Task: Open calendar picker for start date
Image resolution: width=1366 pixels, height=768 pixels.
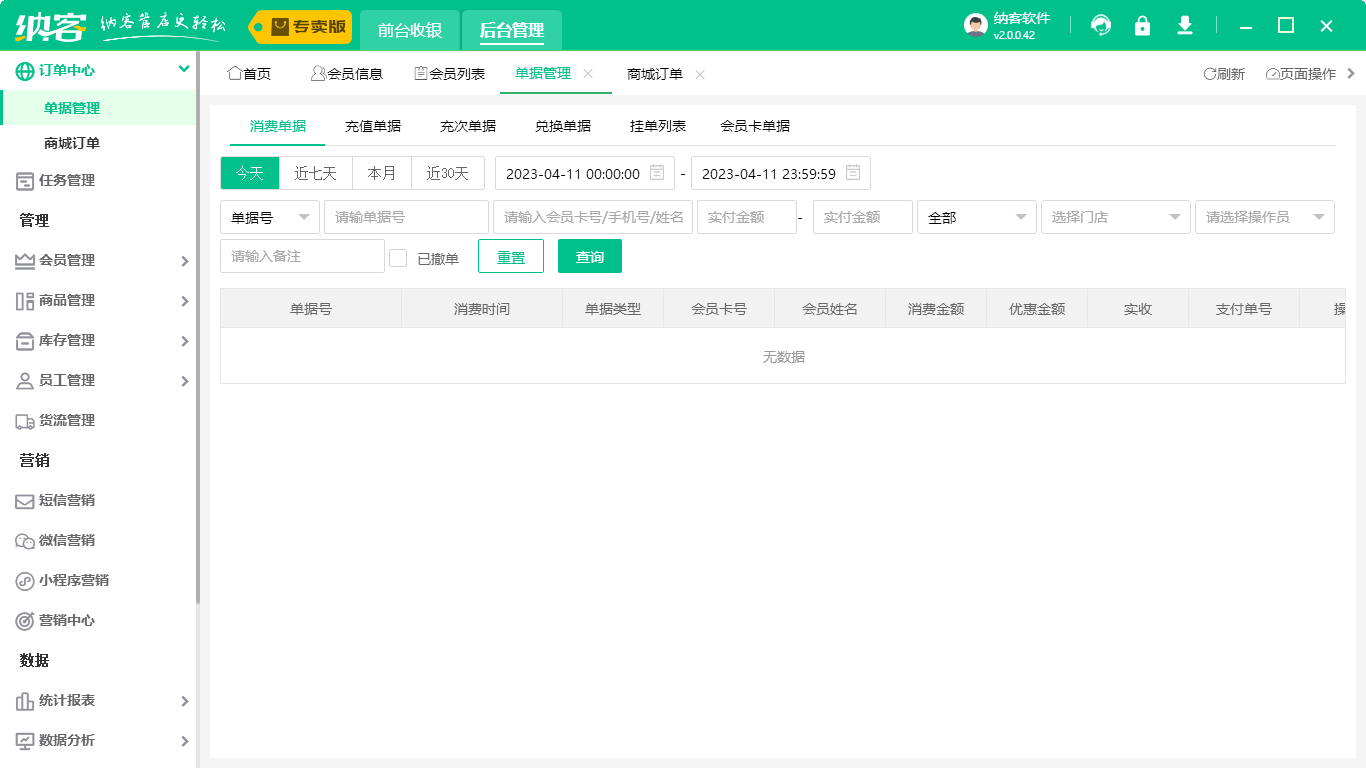Action: coord(657,173)
